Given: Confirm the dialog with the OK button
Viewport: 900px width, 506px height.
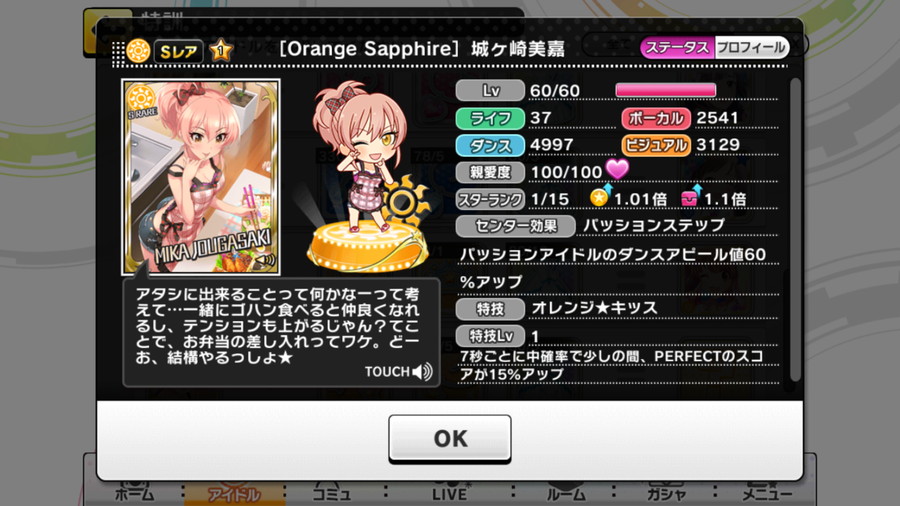Looking at the screenshot, I should tap(449, 439).
